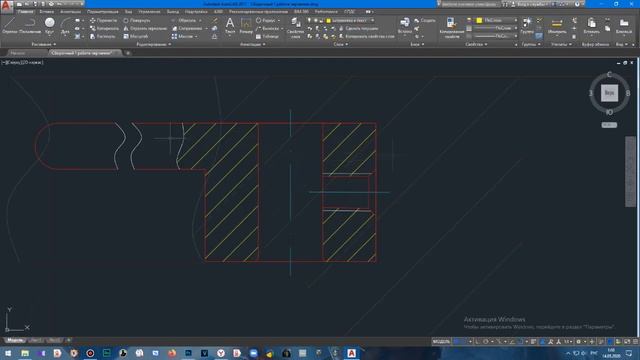This screenshot has width=640, height=360.
Task: Open the Windows notification center
Action: pyautogui.click(x=629, y=353)
